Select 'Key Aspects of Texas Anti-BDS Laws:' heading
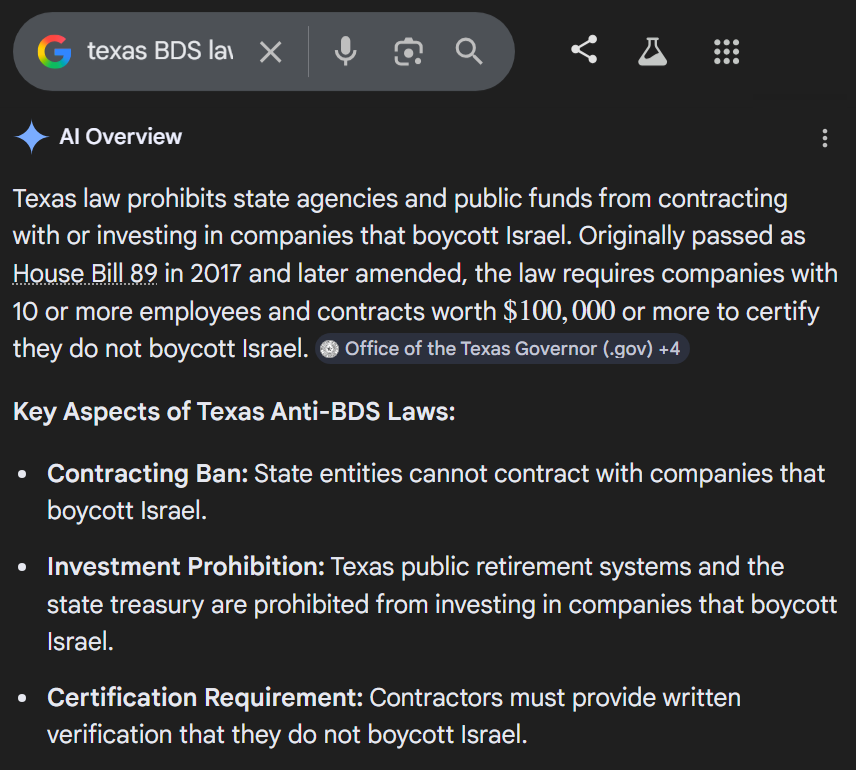The image size is (856, 770). 234,412
